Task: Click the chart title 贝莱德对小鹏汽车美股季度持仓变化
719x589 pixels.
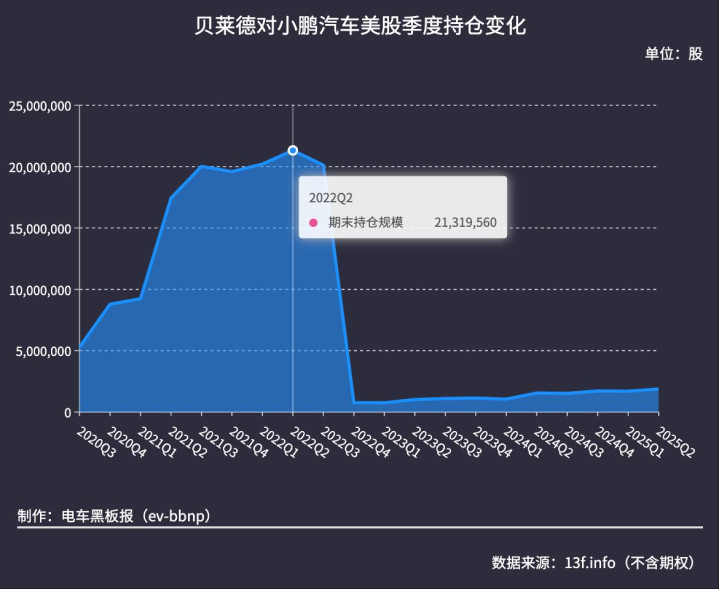Action: tap(360, 25)
